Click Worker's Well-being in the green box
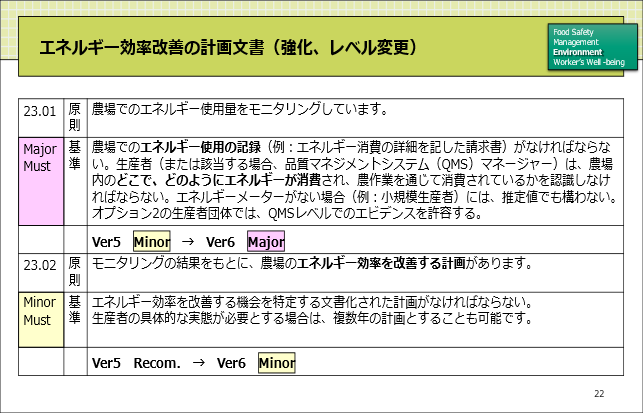 pos(589,62)
